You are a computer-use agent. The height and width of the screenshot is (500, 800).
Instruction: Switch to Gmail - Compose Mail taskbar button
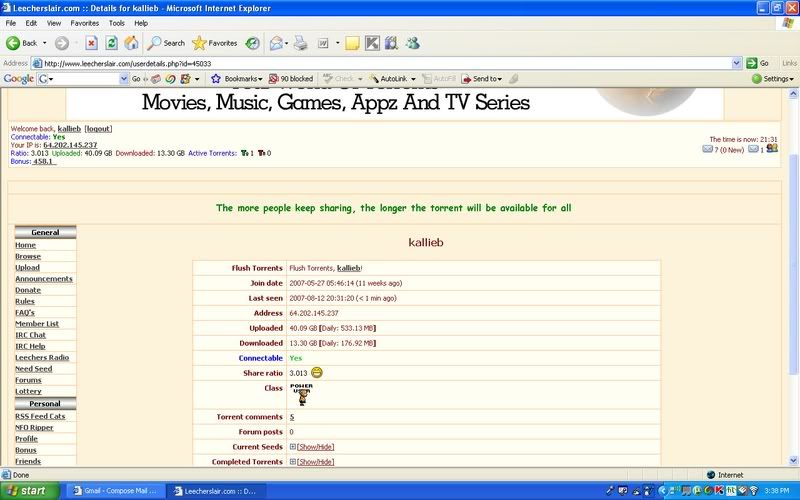(115, 491)
